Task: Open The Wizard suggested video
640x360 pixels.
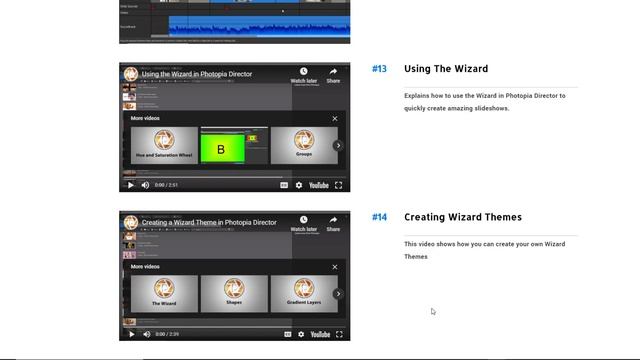Action: (x=164, y=294)
